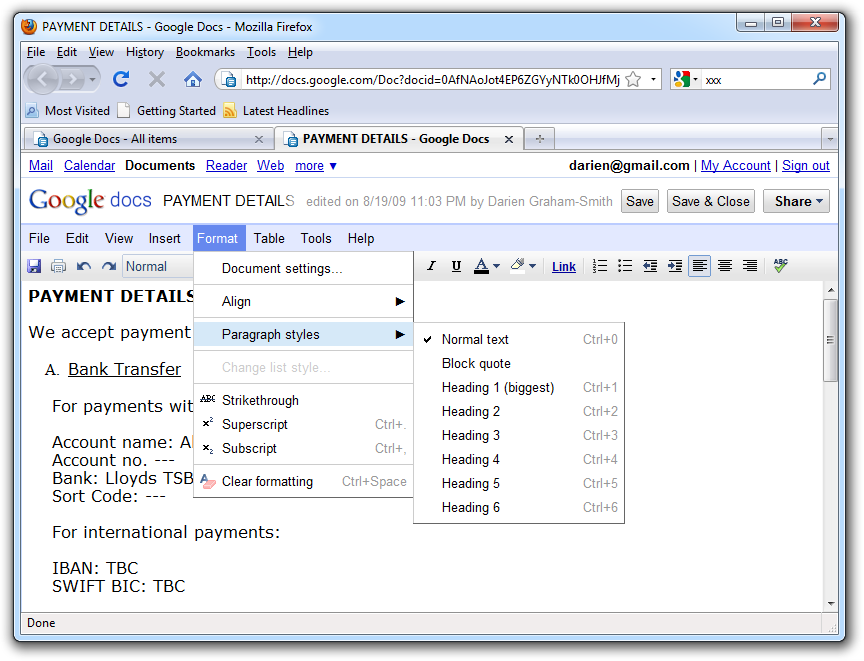Click in the Firefox search box

[758, 80]
